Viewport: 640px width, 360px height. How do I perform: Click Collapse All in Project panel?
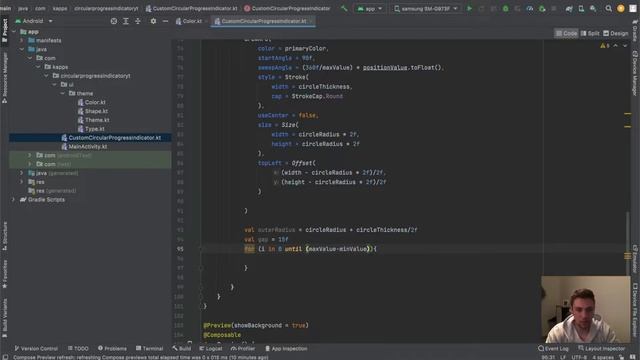point(138,21)
